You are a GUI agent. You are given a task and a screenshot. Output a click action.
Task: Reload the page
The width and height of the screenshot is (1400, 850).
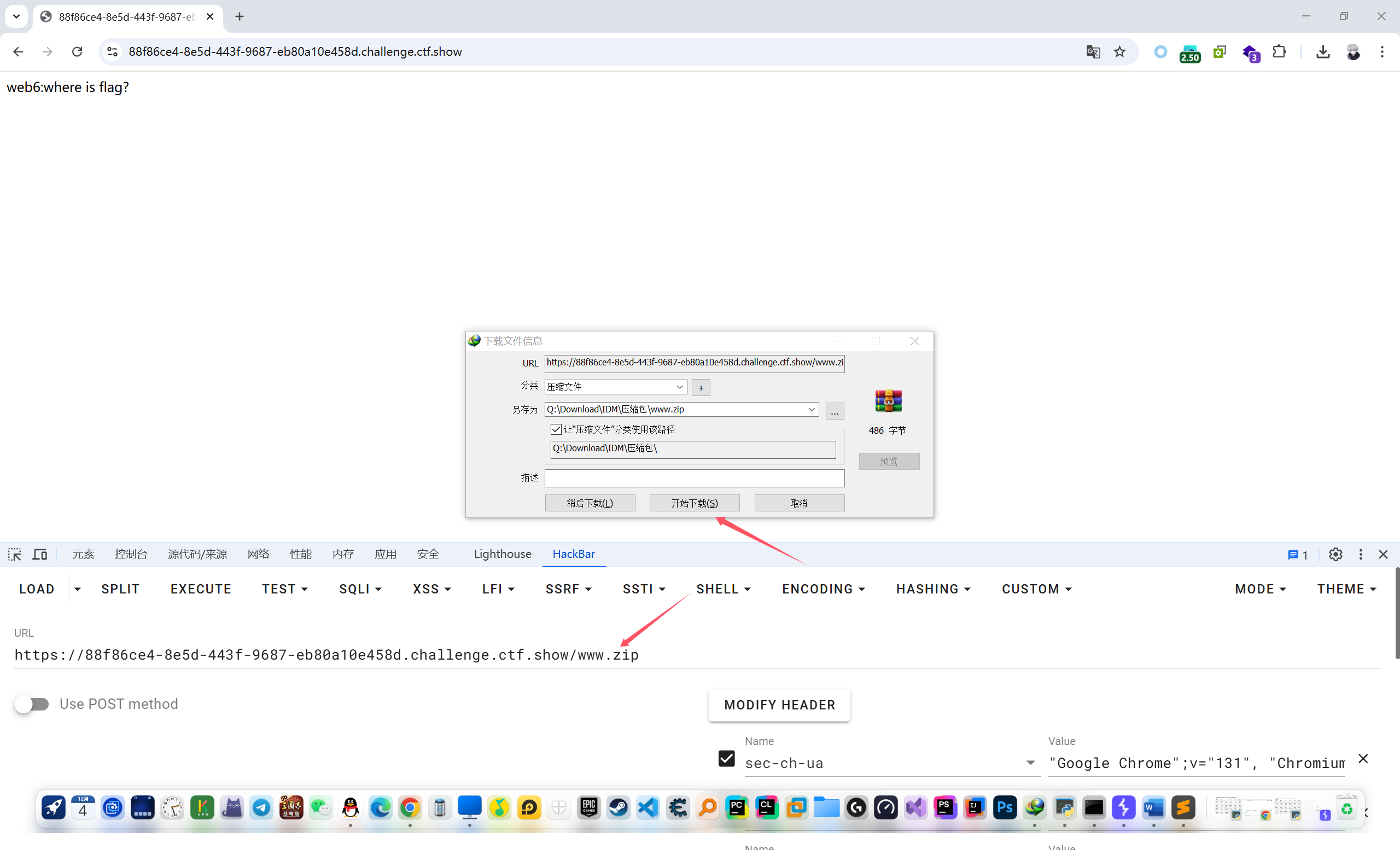click(77, 52)
